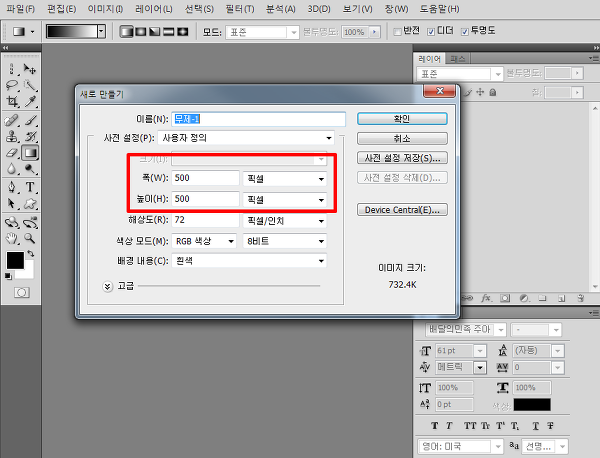Choose the Angle gradient type
The height and width of the screenshot is (458, 600).
pos(155,32)
